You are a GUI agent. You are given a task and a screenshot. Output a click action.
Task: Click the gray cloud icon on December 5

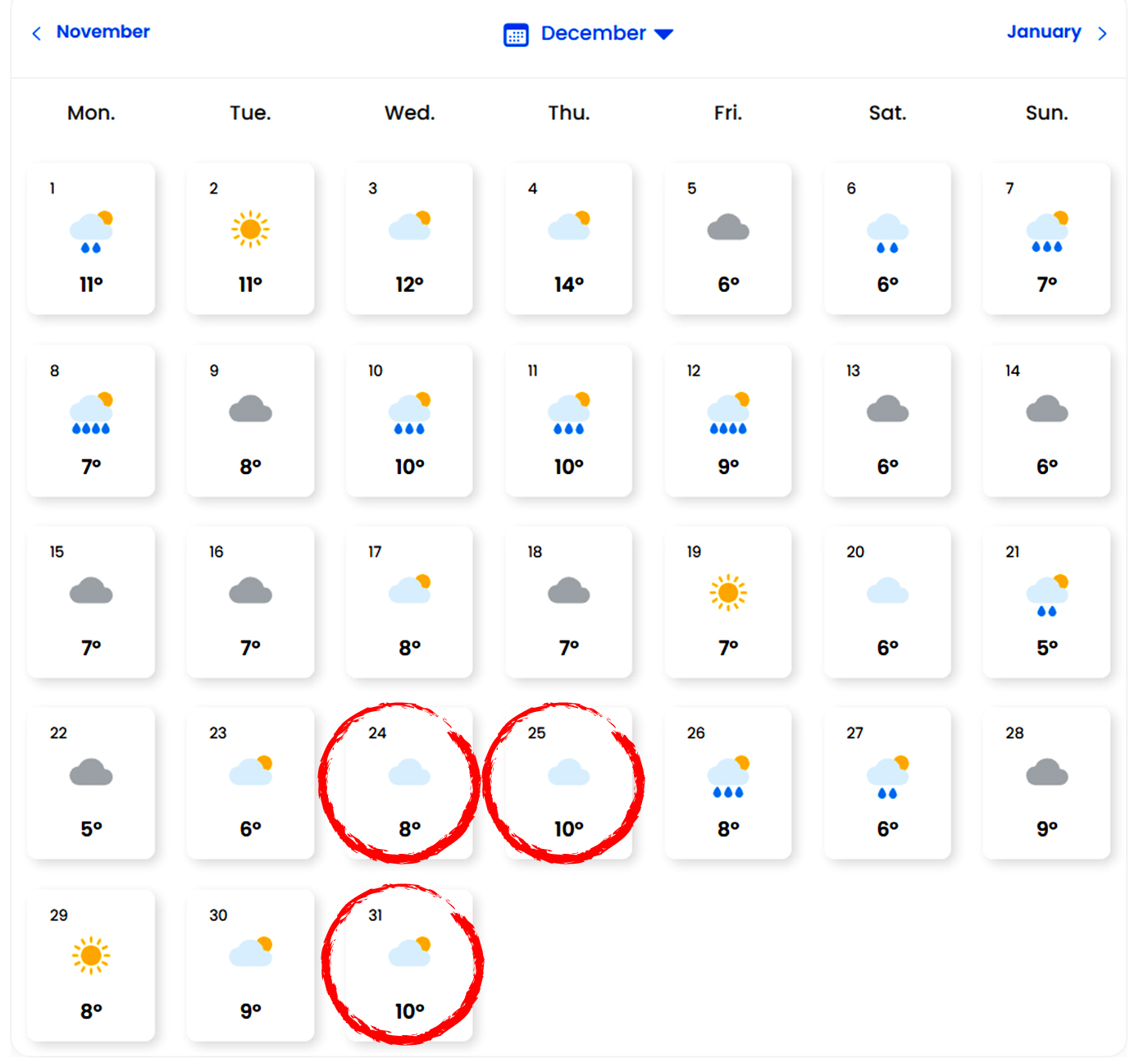point(728,227)
